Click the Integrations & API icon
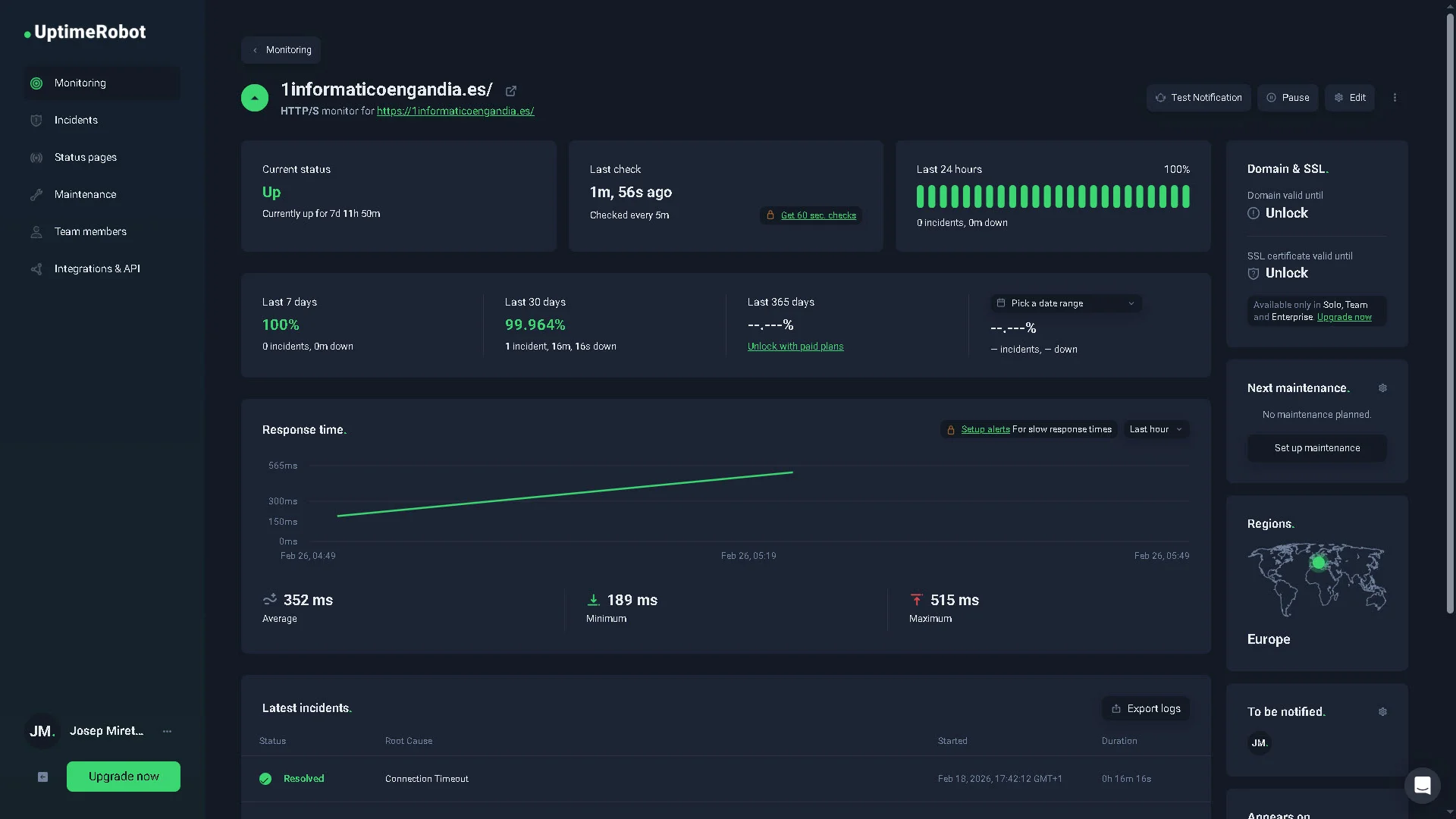 36,269
